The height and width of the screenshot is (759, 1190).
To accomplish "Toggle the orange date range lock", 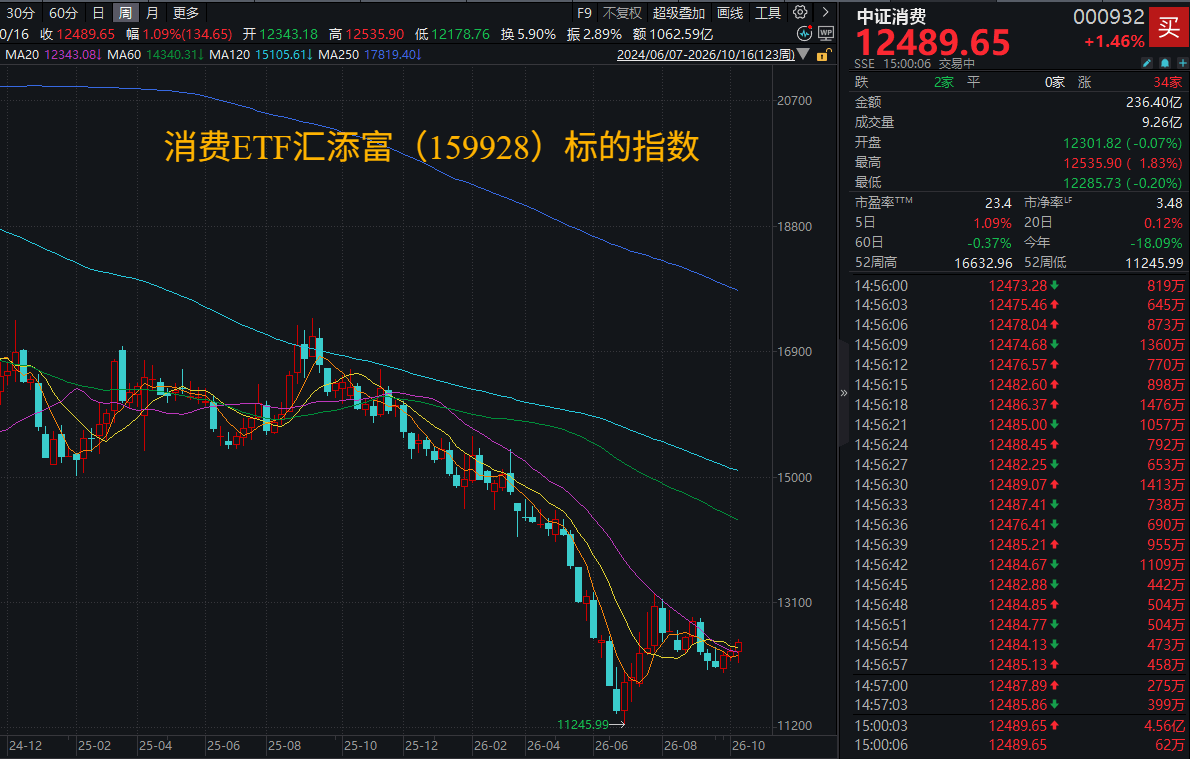I will [823, 55].
